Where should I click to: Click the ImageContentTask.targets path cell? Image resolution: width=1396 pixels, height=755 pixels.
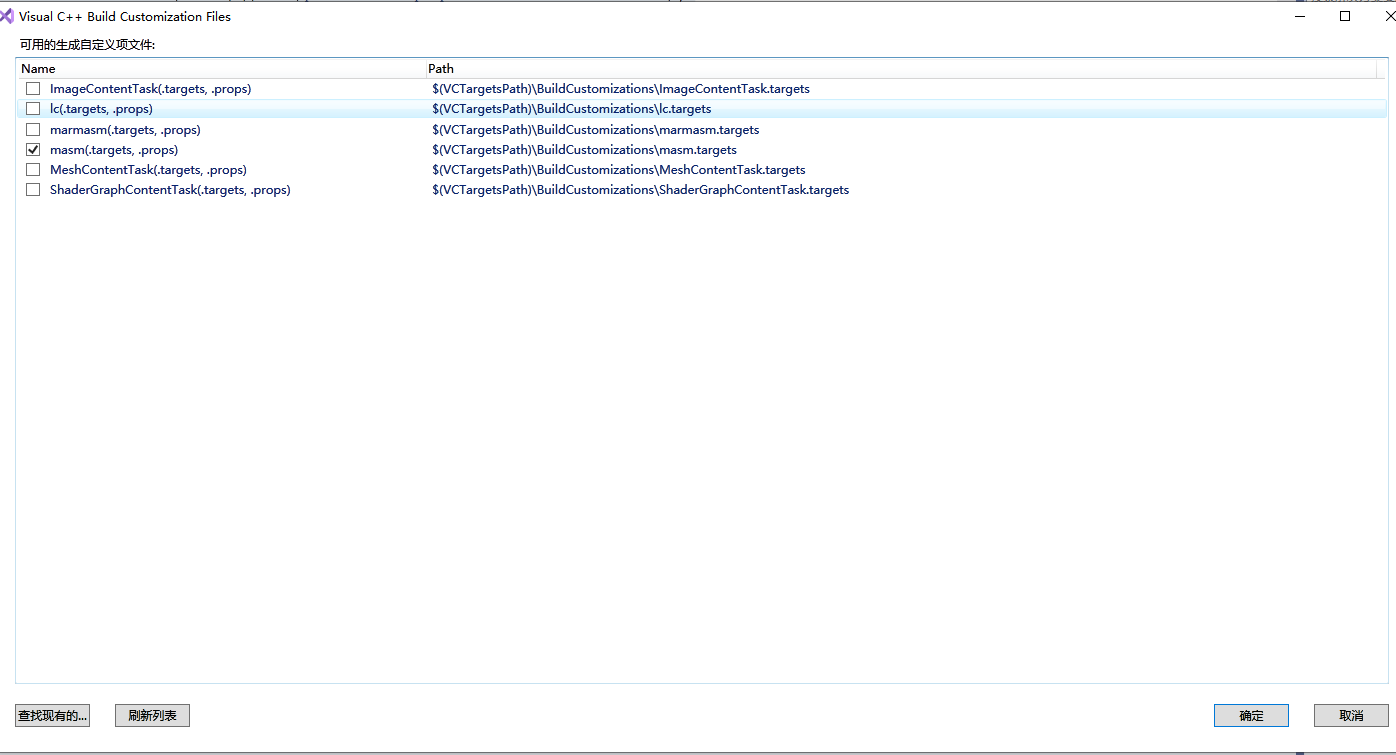621,89
